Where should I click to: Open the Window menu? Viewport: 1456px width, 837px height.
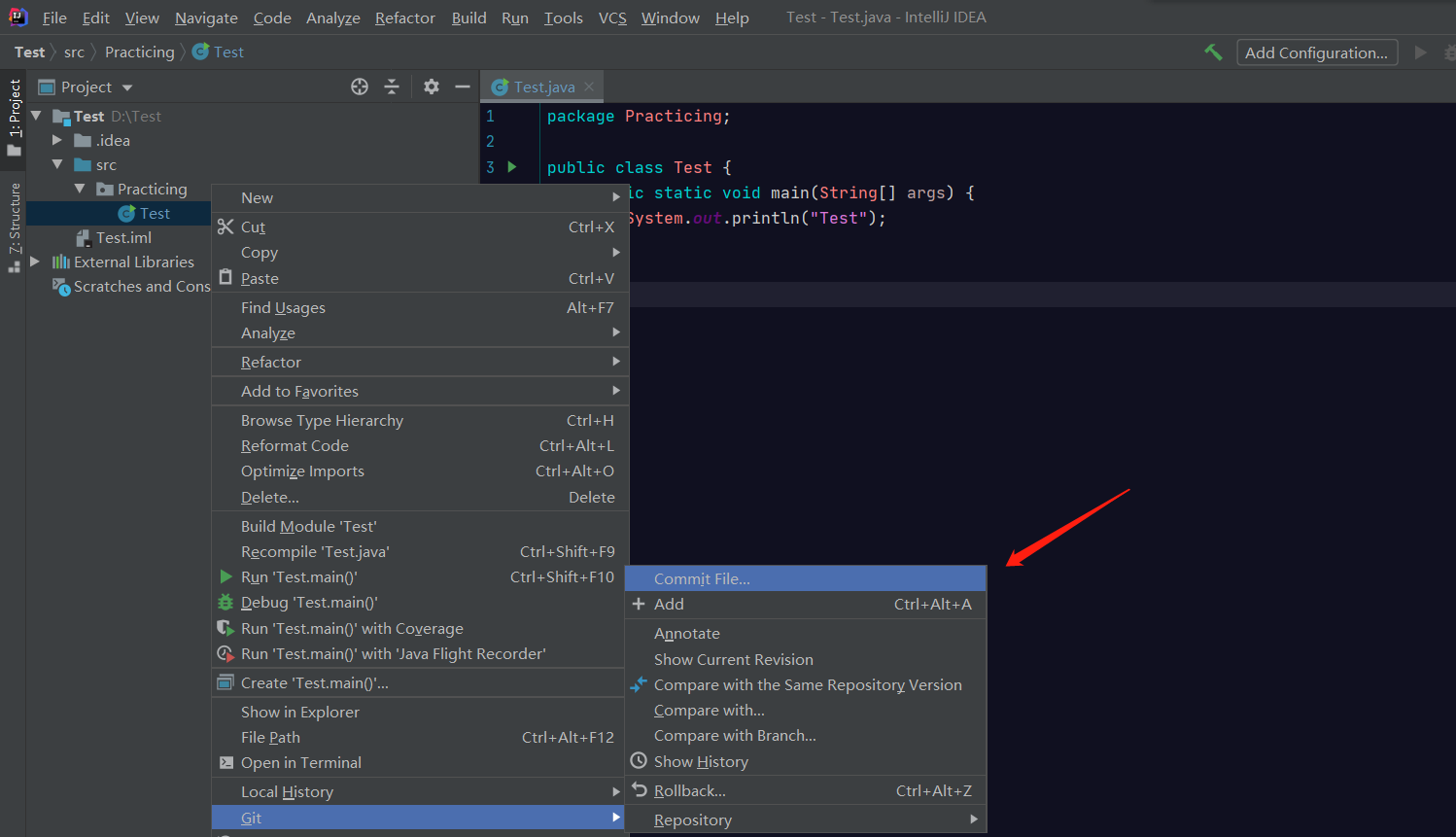(671, 17)
